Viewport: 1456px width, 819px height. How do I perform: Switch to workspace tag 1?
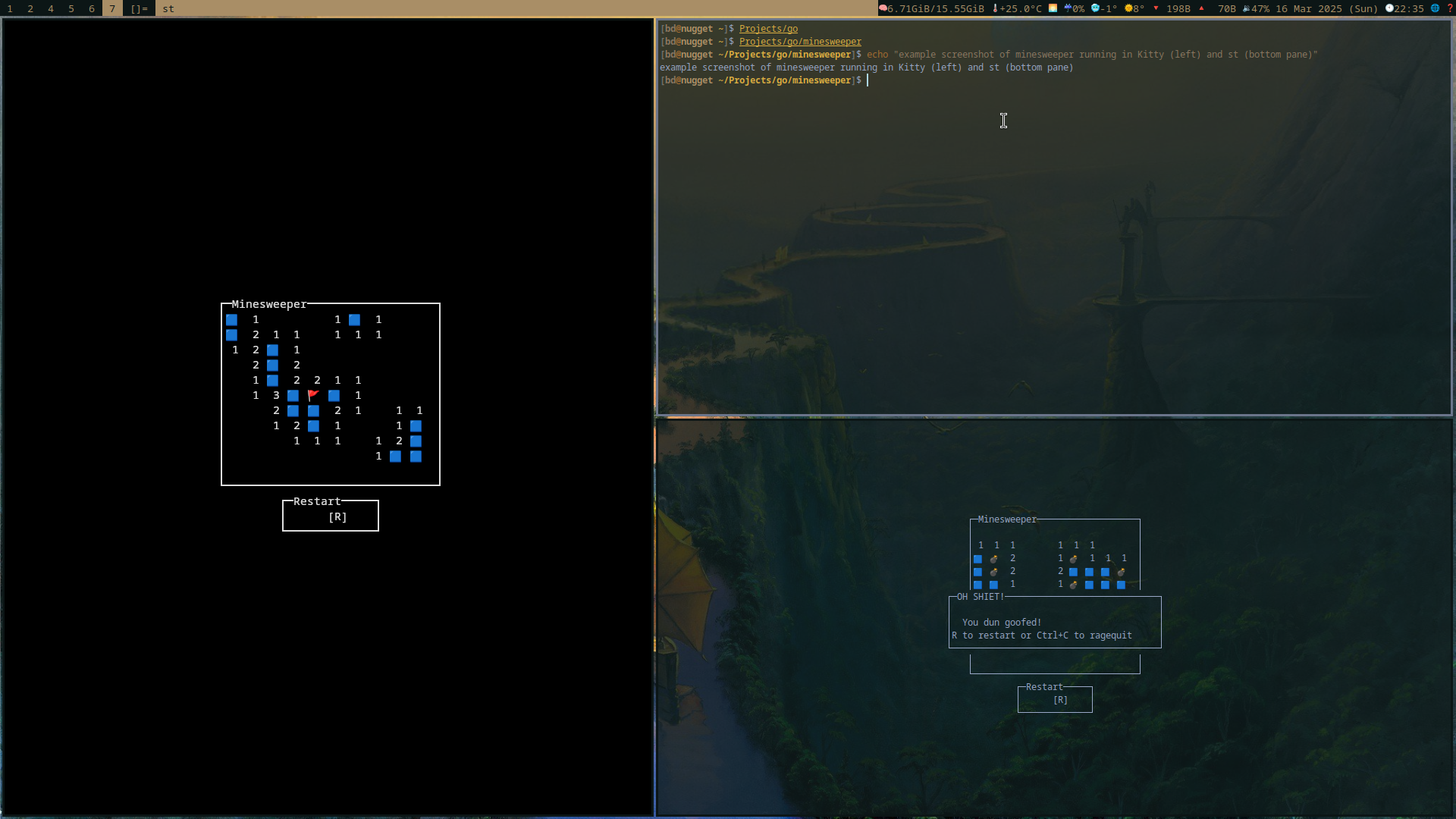[10, 8]
